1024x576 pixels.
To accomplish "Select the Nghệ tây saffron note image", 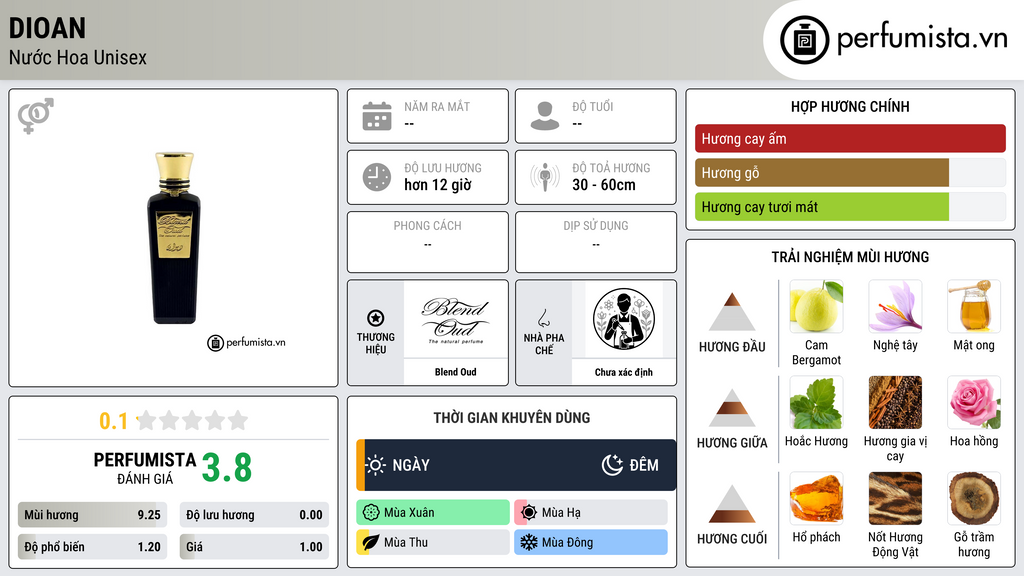I will tap(895, 306).
